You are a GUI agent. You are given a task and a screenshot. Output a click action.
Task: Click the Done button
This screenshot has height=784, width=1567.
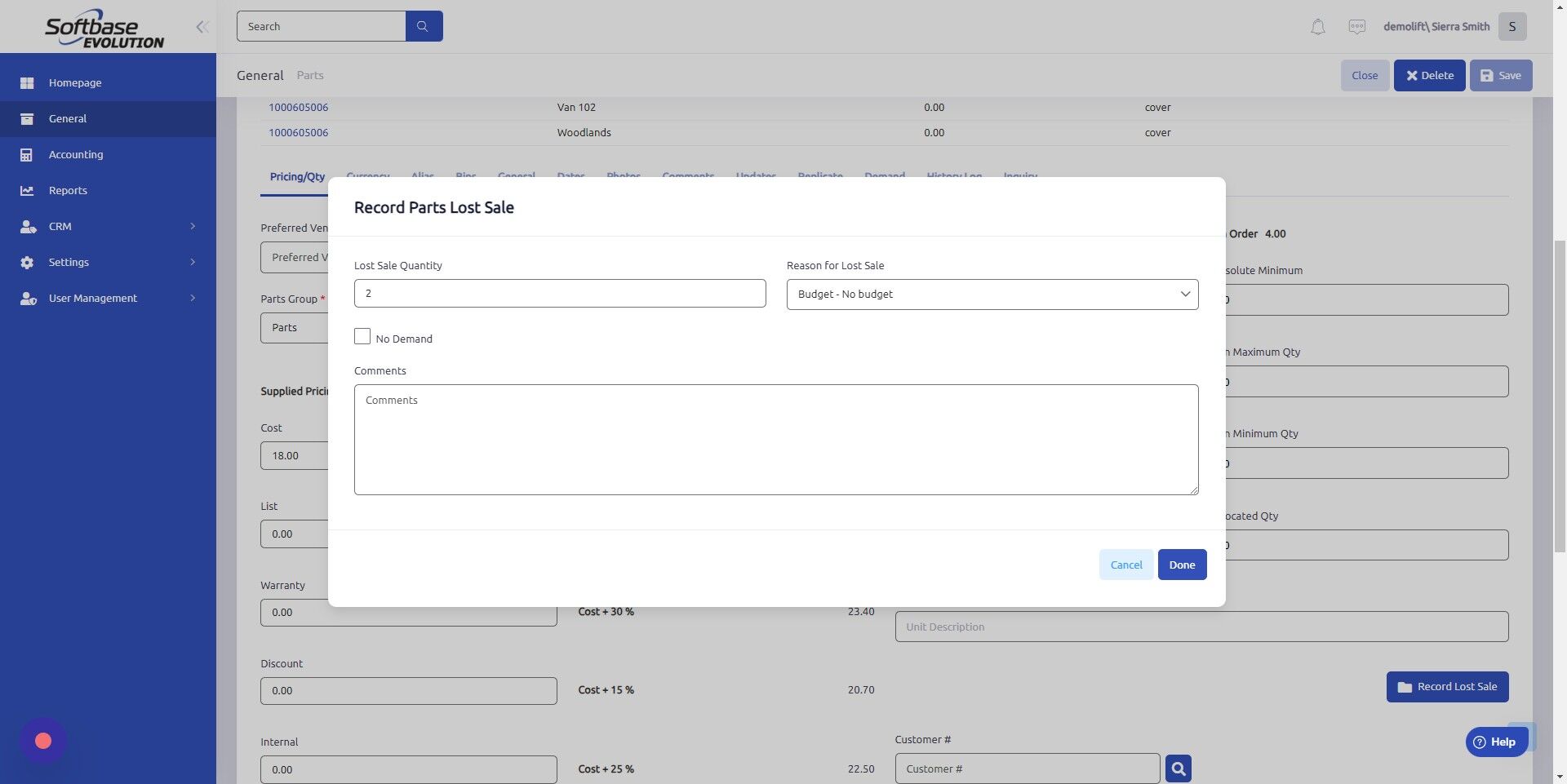point(1182,564)
